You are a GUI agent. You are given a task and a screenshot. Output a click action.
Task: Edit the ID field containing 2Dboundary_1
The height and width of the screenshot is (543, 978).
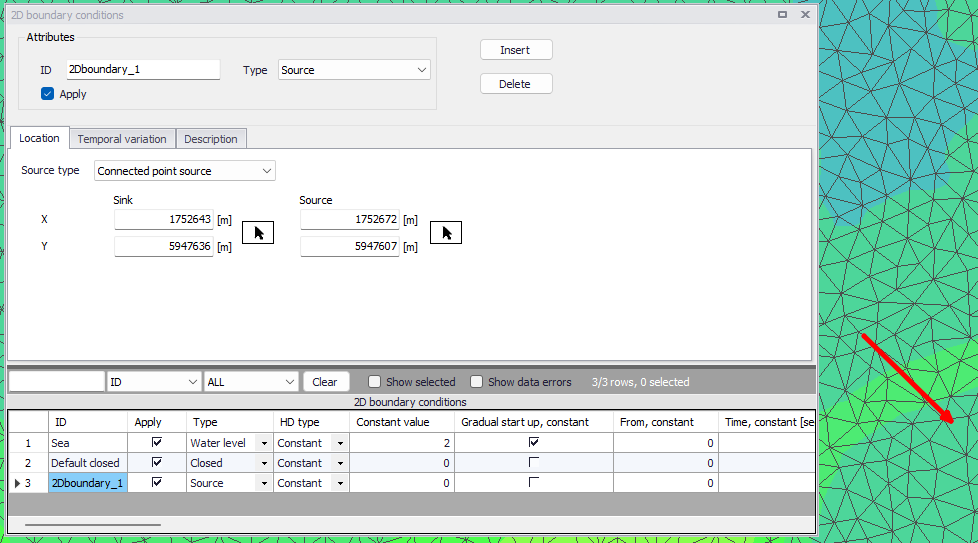pyautogui.click(x=143, y=69)
